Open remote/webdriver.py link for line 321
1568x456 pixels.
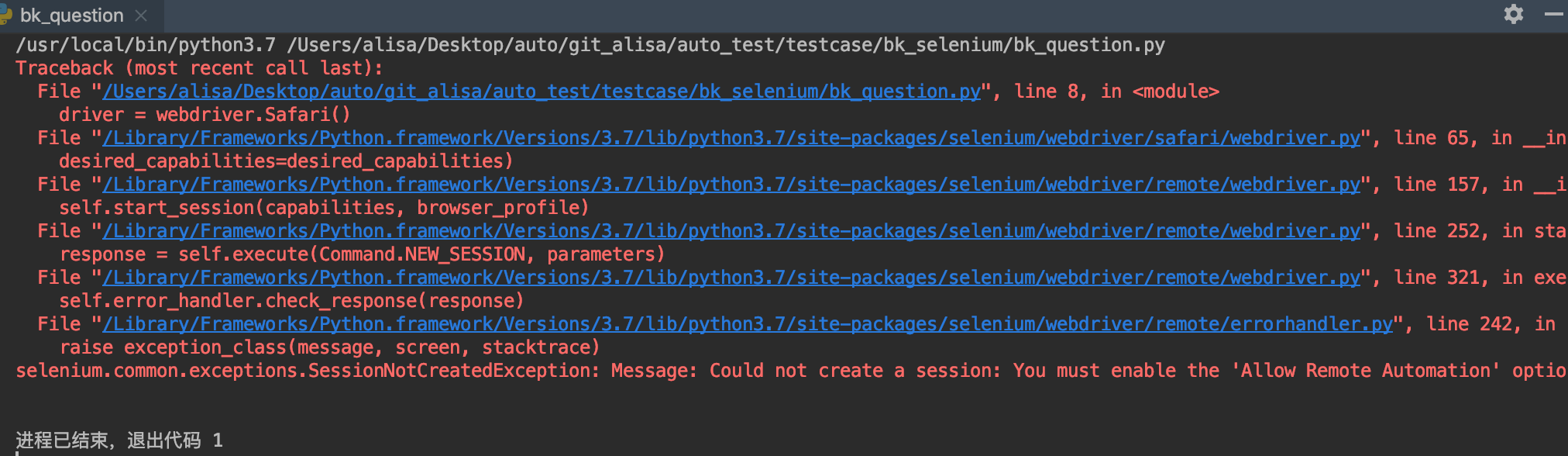point(731,278)
